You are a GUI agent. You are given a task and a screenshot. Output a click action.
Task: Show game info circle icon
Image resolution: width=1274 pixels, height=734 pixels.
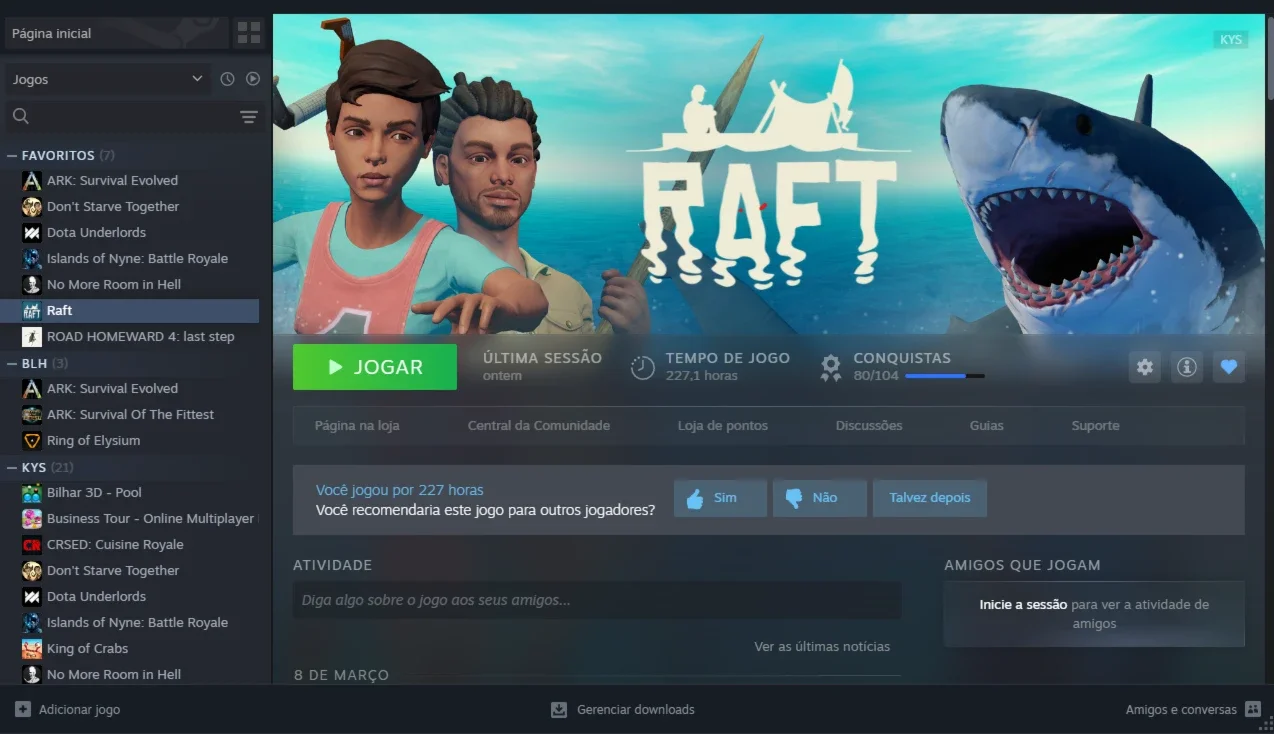click(x=1187, y=367)
